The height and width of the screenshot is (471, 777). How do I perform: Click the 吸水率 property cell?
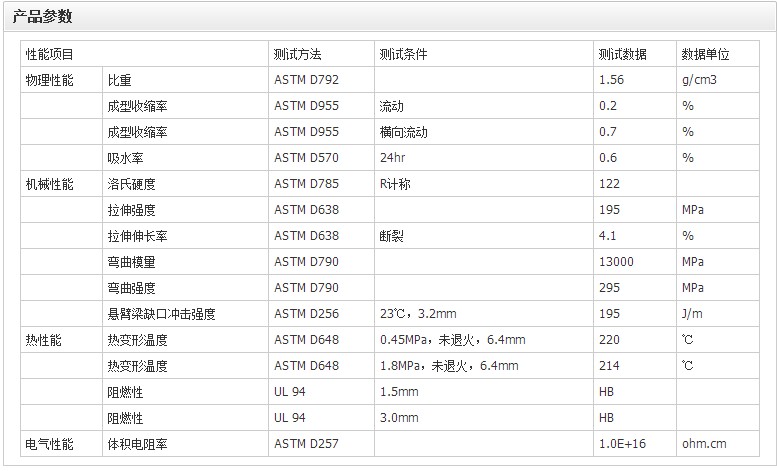[x=125, y=158]
